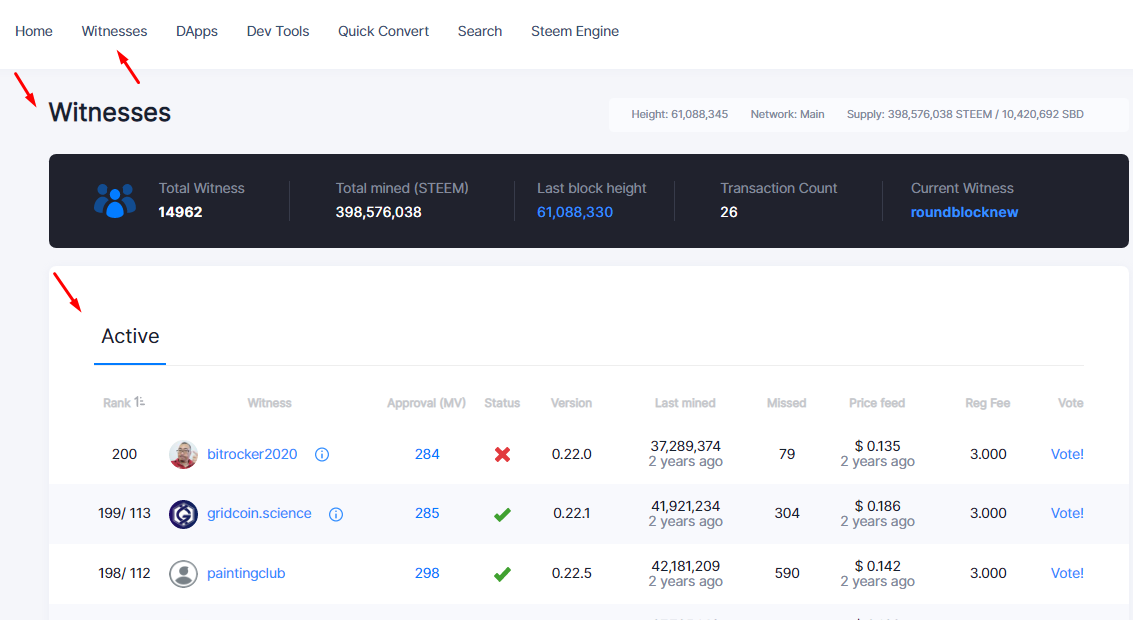Open paintingclub witness profile

tap(246, 573)
